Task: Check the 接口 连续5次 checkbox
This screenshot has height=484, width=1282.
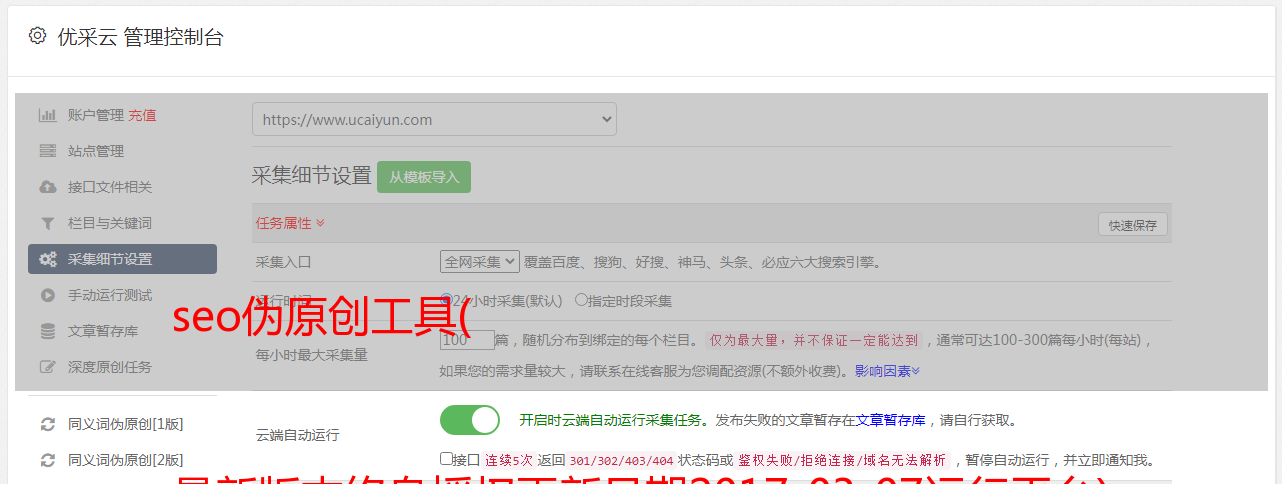Action: coord(447,459)
